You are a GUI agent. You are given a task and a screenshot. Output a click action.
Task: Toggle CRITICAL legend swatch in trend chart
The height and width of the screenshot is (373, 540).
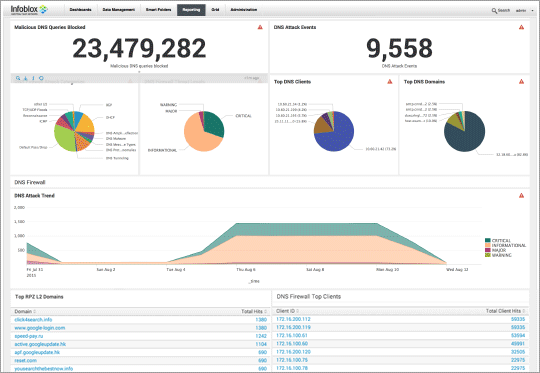point(488,240)
